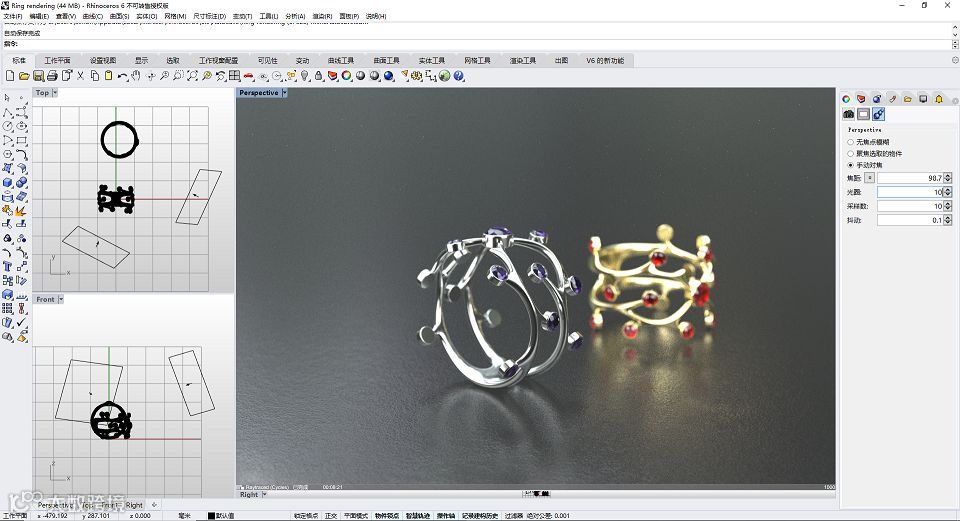Switch to the 曲线工具 toolbar tab

click(341, 61)
